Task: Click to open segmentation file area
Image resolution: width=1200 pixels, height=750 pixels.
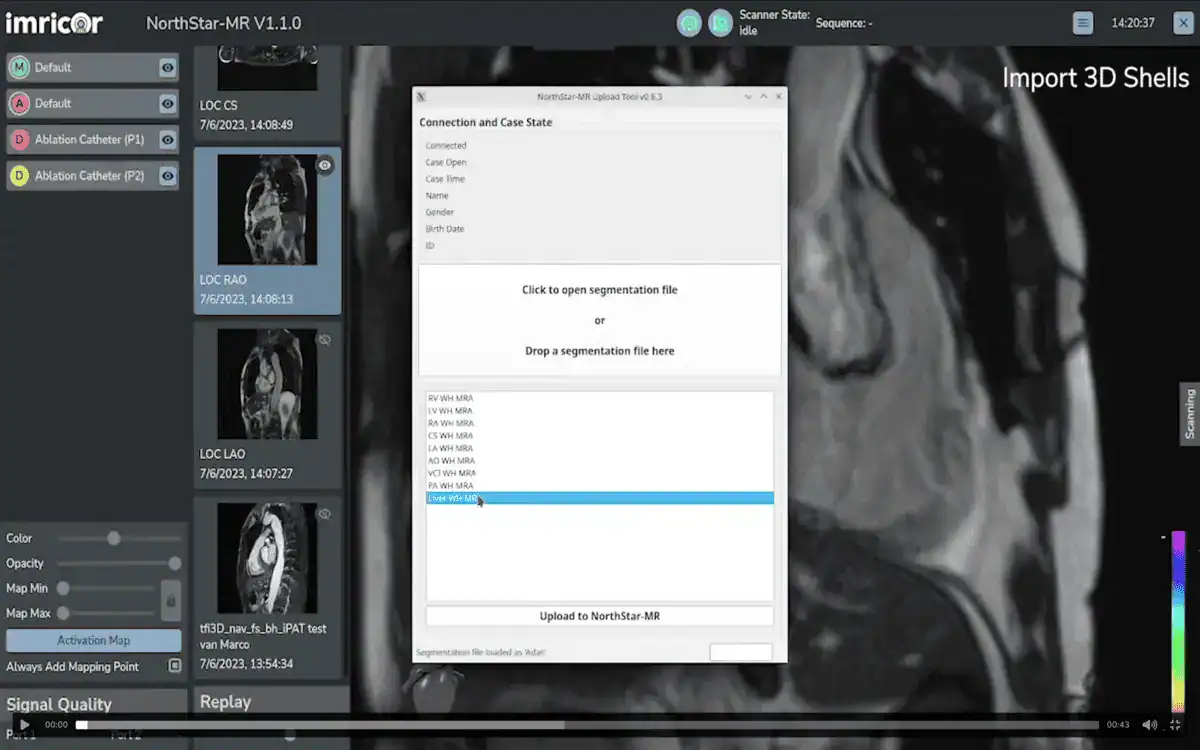Action: click(600, 320)
